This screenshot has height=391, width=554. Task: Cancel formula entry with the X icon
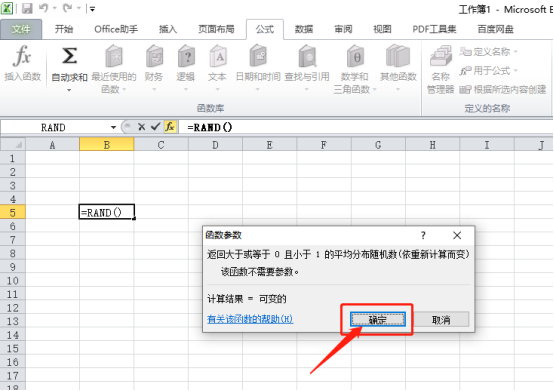coord(142,127)
